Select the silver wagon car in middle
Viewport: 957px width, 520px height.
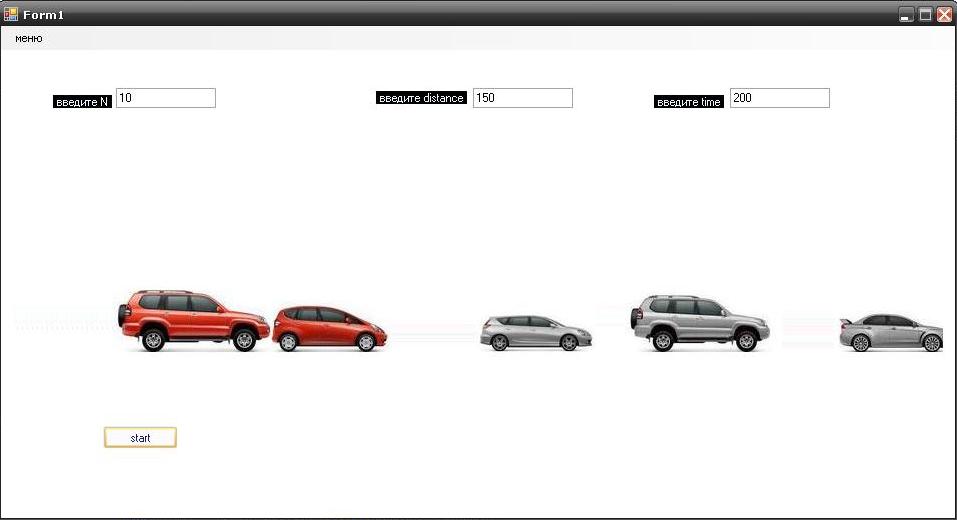(x=536, y=333)
